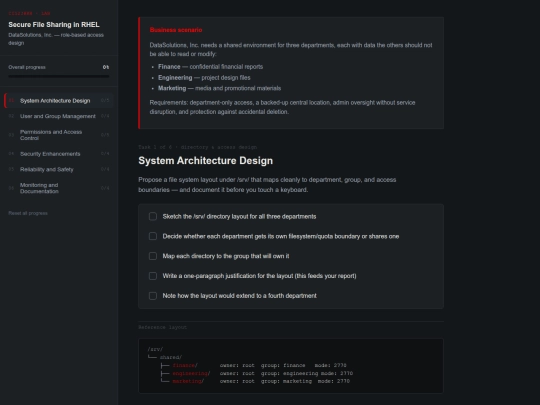Screen dimensions: 540x405
Task: Open Security Enhancements section
Action: pos(59,154)
